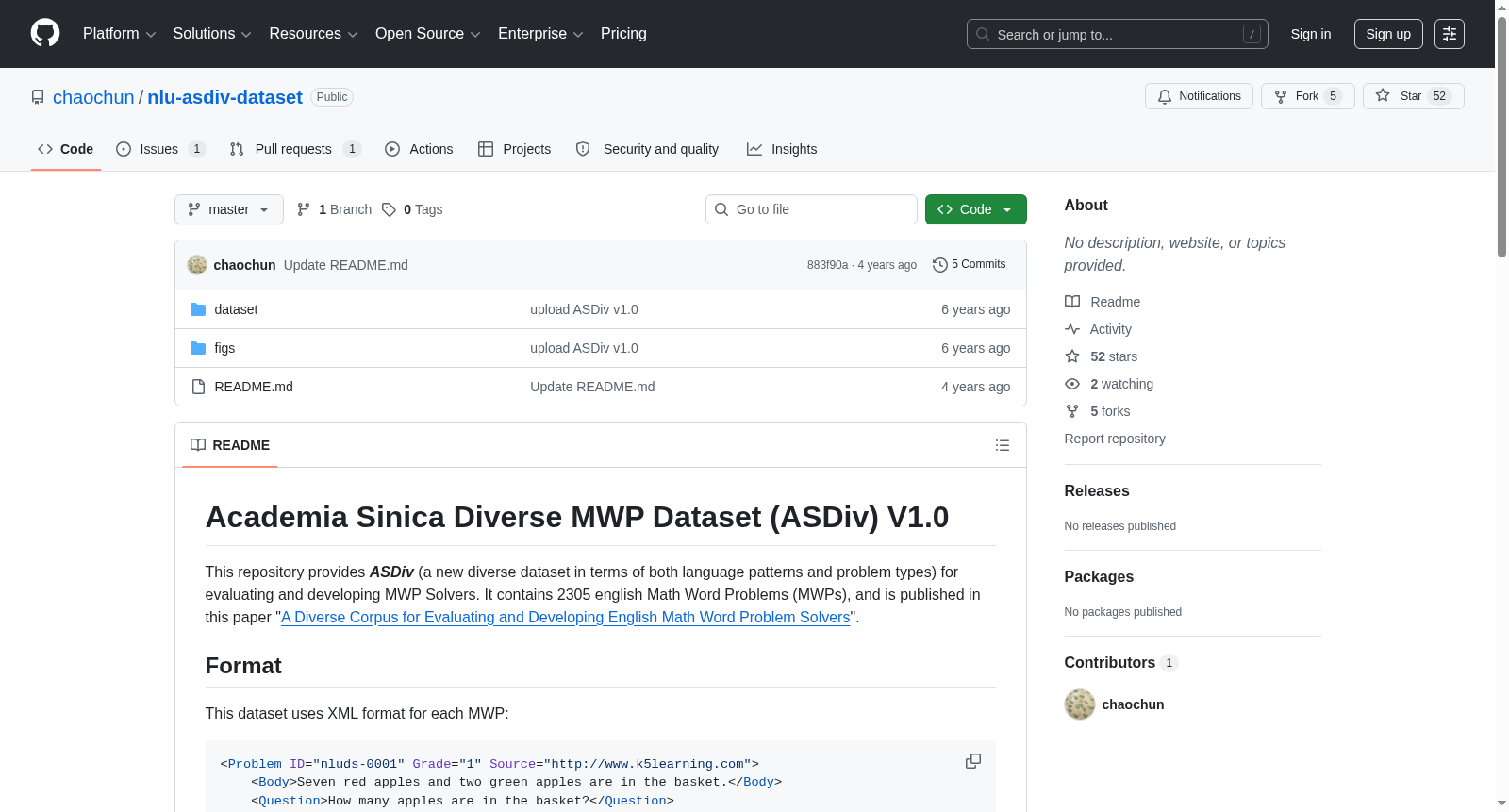Switch to the Projects tab
Screen dimensions: 1509x812
[x=515, y=149]
